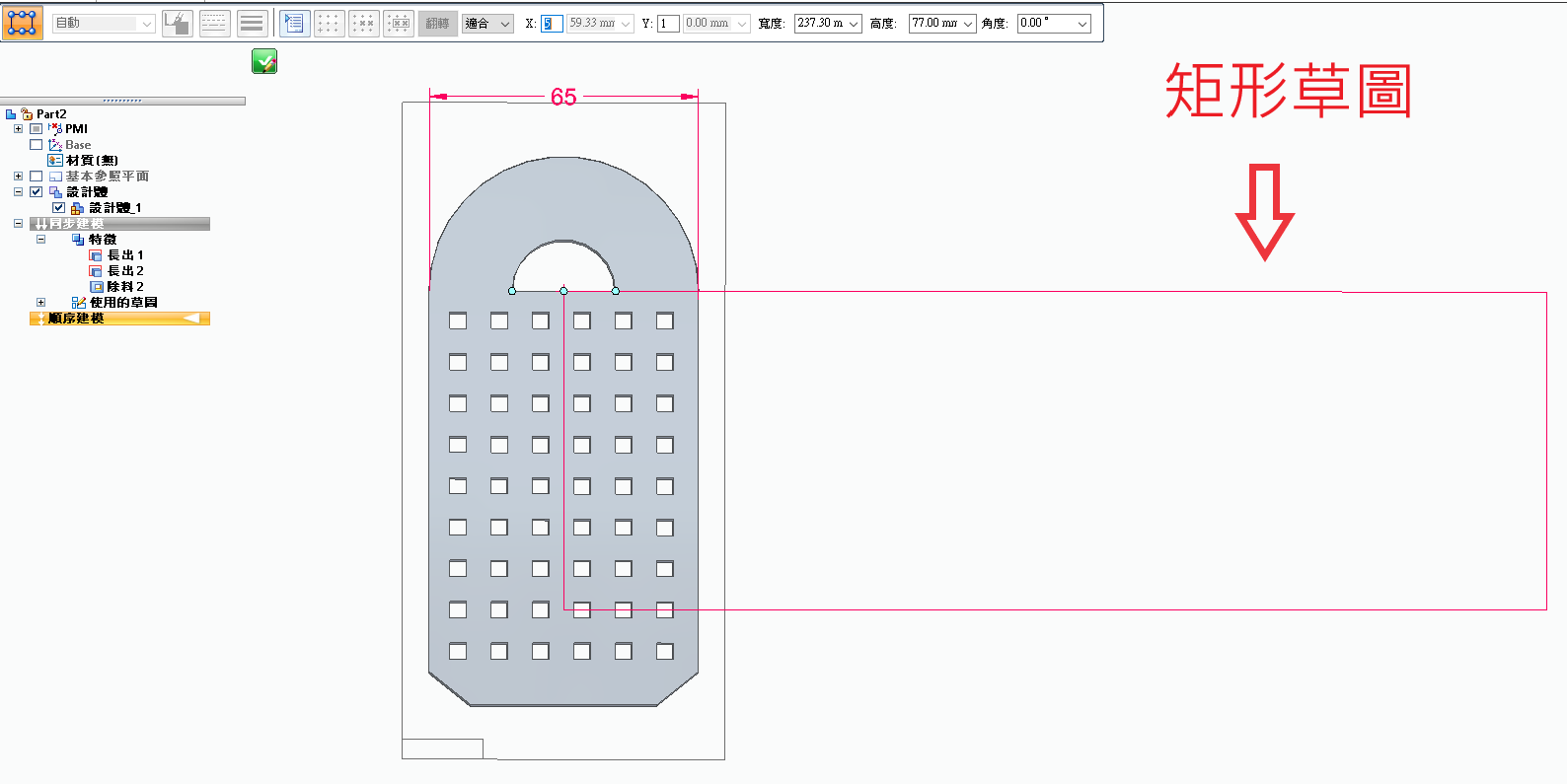Click the 順序建模 ordered modeling bar

(x=119, y=319)
